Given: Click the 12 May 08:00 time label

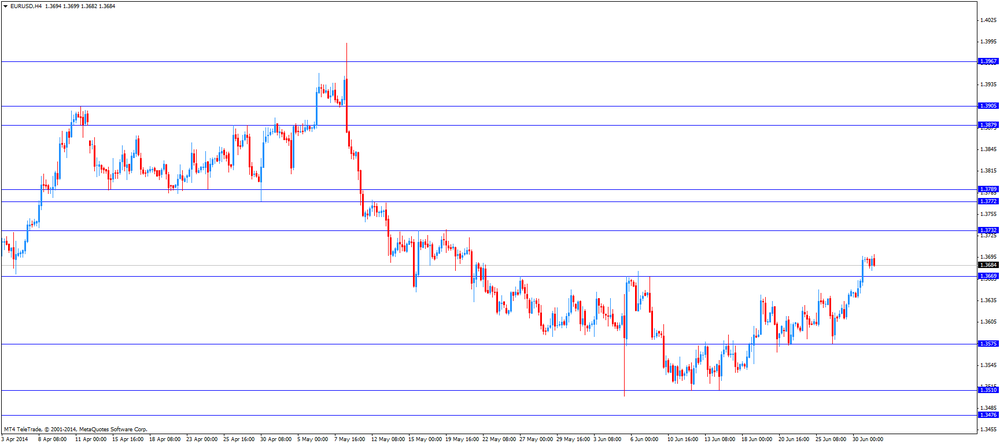Looking at the screenshot, I should (386, 439).
